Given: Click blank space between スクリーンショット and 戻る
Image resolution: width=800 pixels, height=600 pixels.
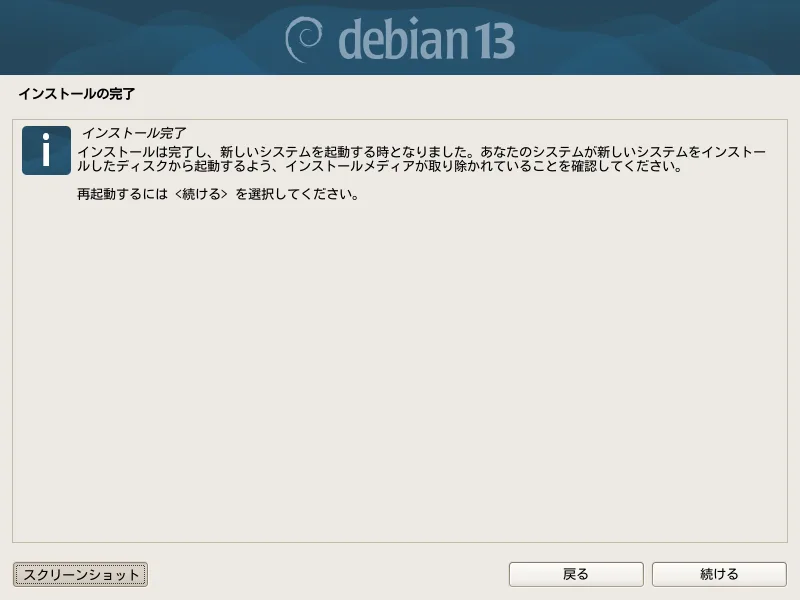Looking at the screenshot, I should tap(328, 574).
